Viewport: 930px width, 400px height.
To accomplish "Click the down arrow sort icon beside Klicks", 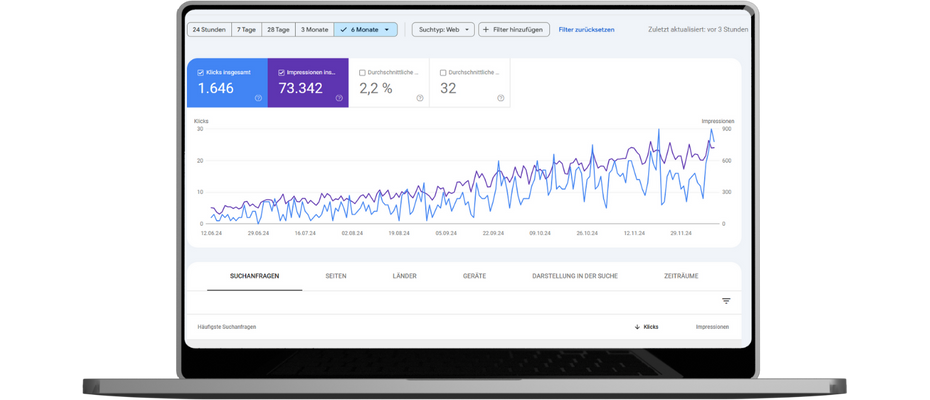I will pos(637,327).
